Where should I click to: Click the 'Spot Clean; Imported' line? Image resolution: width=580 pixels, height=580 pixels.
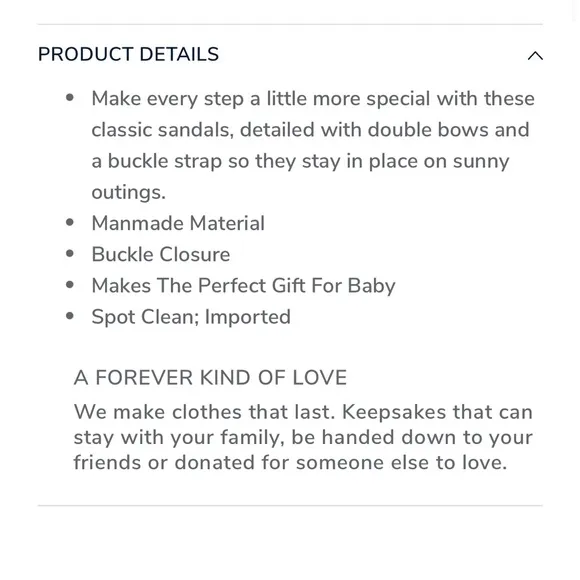(x=191, y=317)
